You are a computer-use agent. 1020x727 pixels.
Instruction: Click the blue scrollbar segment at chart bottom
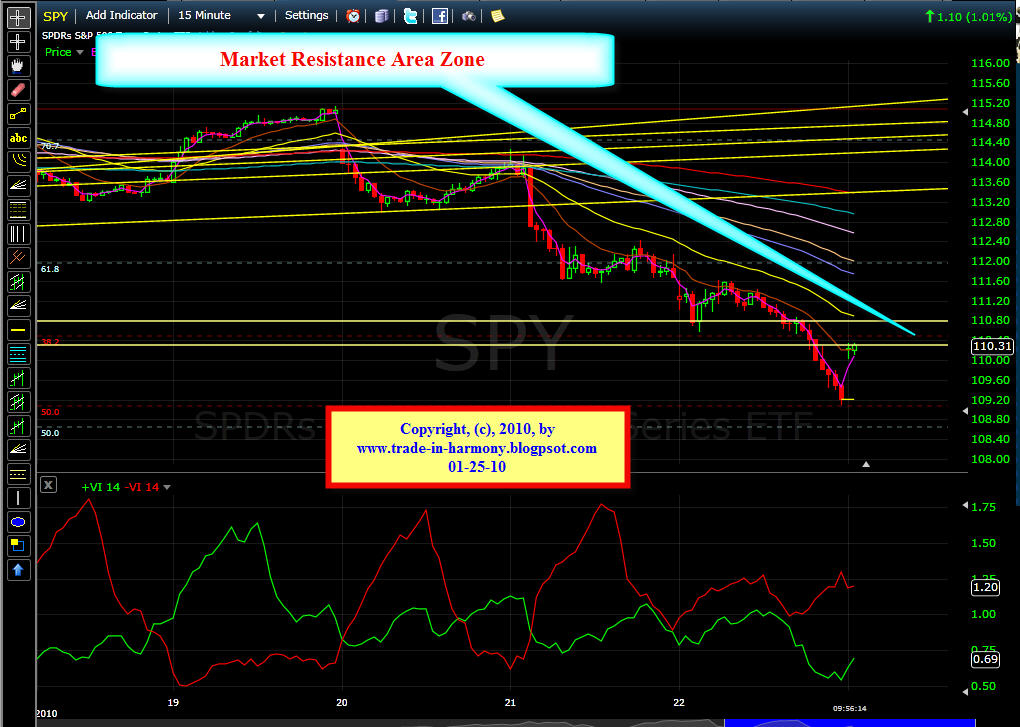click(850, 722)
